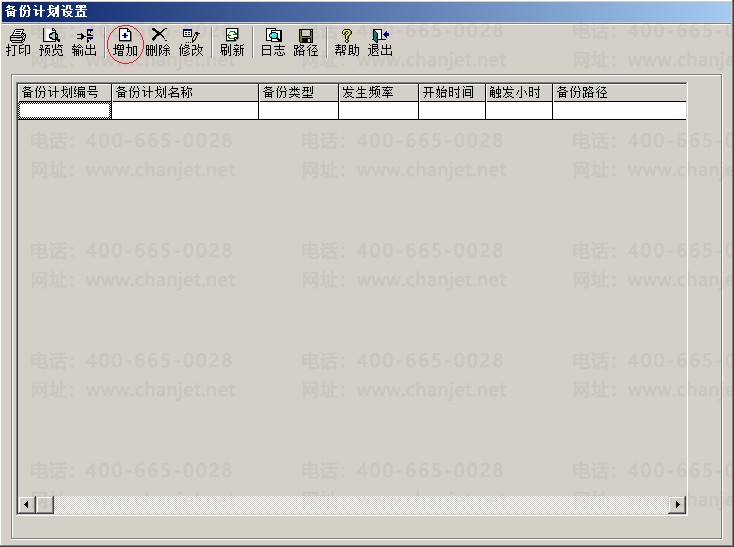Screen dimensions: 734x547
Task: Add a new backup plan with 增加
Action: 125,43
